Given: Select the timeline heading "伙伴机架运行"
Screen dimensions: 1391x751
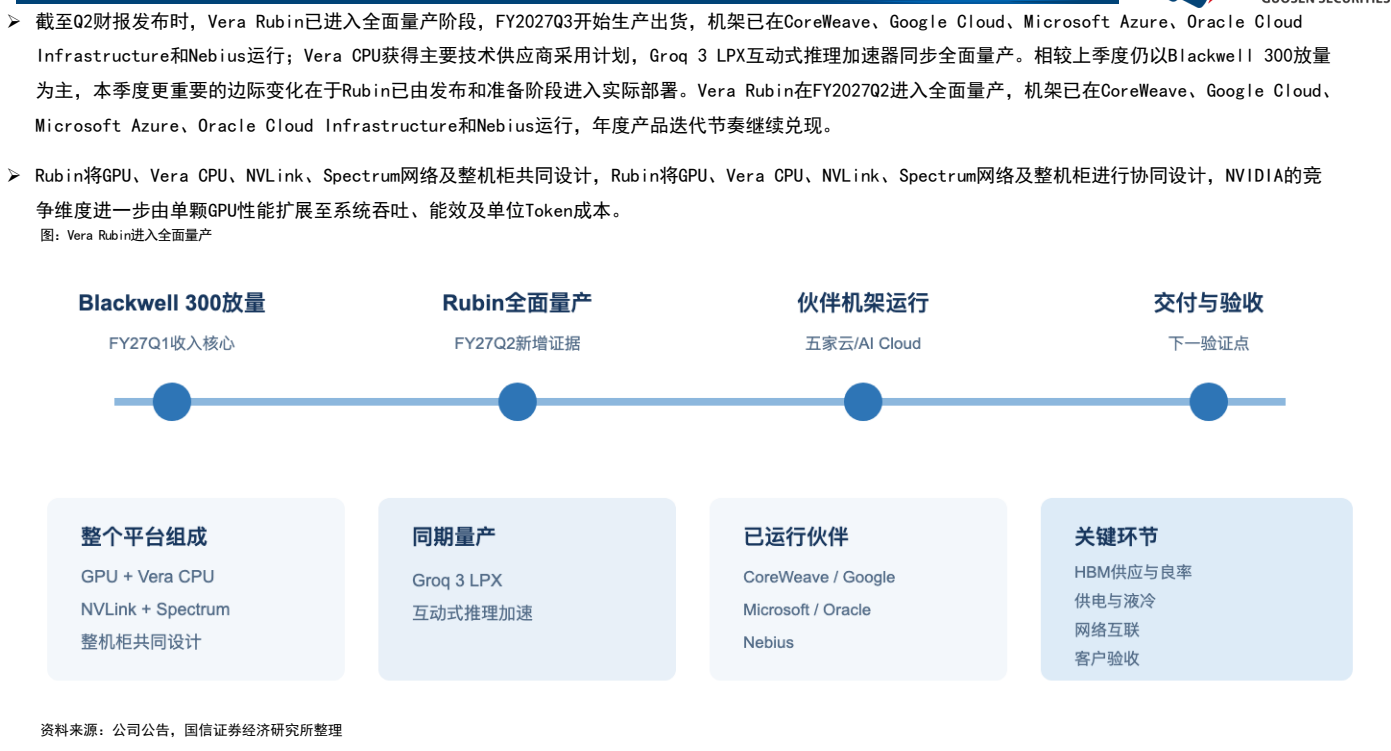Looking at the screenshot, I should pos(863,303).
